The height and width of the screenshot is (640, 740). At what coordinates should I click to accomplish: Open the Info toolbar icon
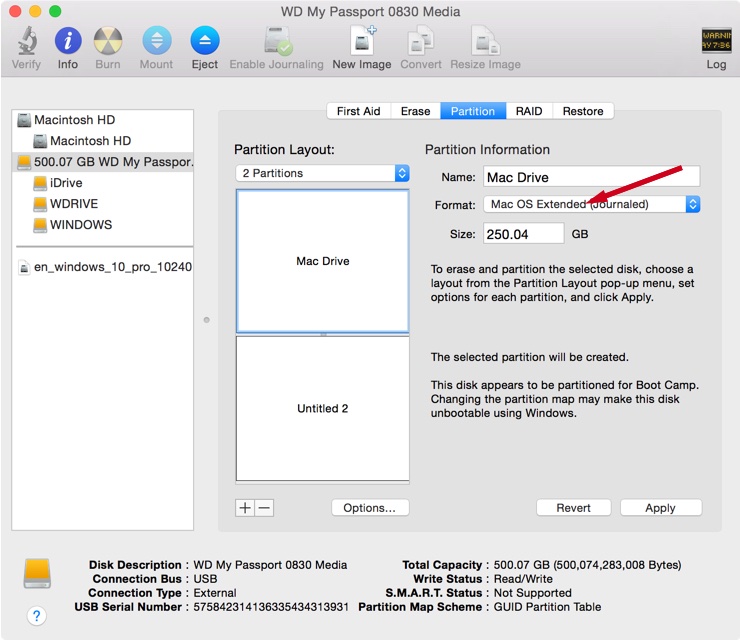[68, 41]
